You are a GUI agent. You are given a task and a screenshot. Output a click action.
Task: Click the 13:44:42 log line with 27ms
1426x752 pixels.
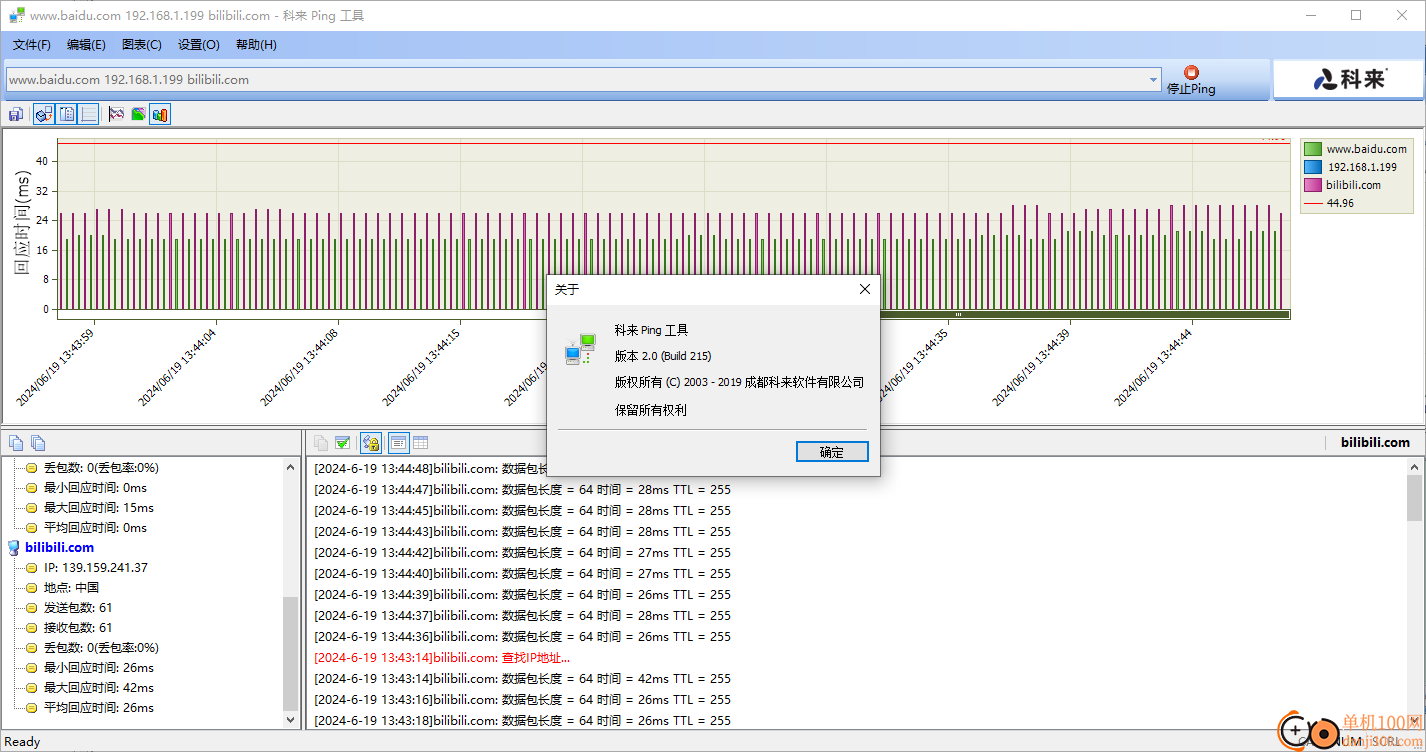pos(522,552)
